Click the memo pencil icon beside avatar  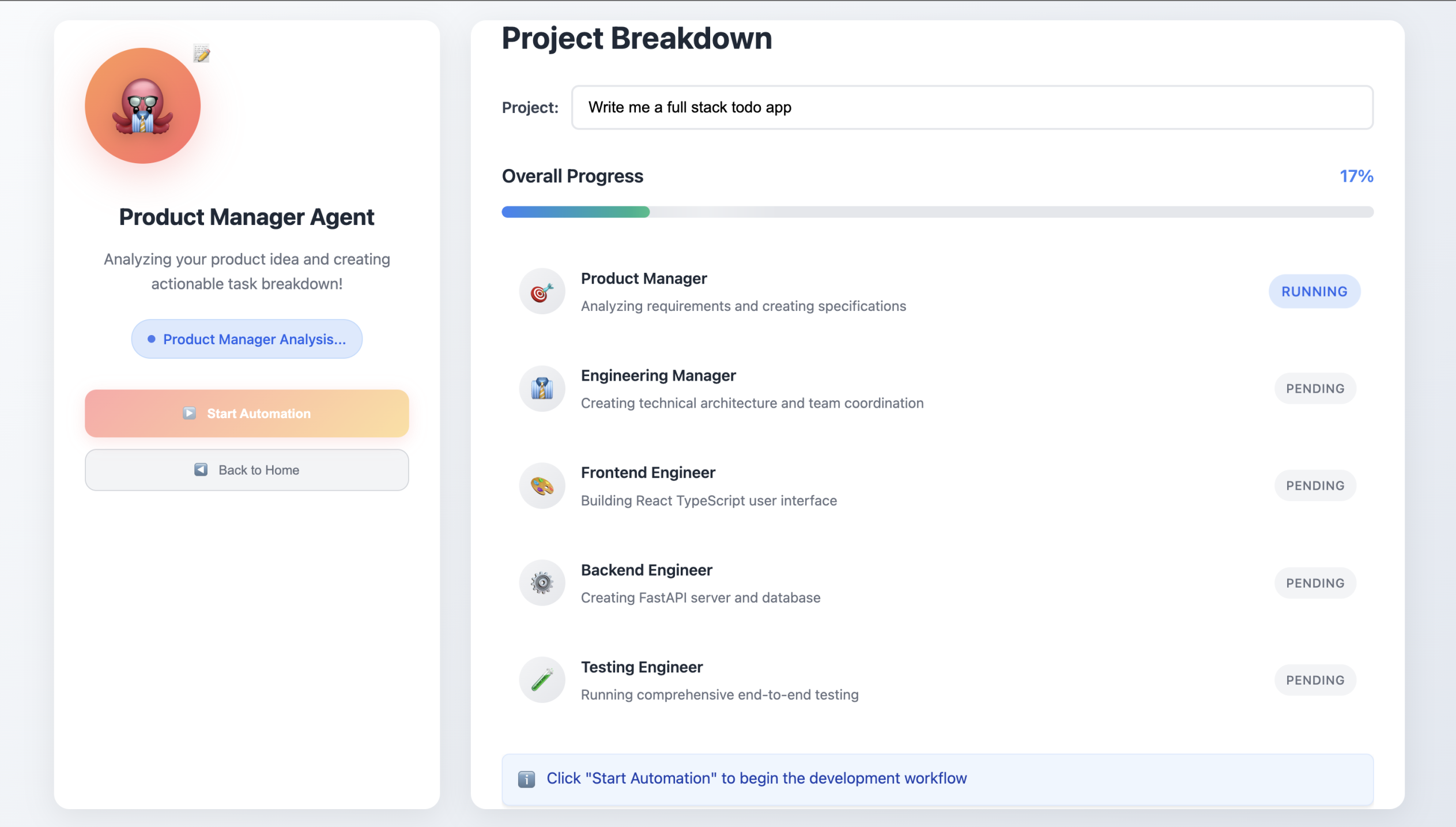[201, 54]
